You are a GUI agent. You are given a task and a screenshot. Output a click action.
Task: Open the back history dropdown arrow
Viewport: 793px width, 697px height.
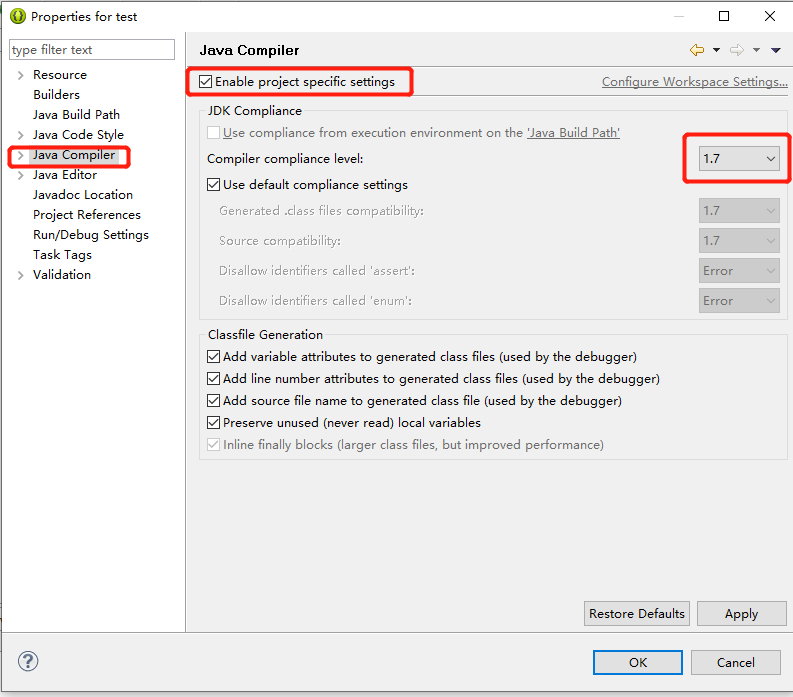click(716, 50)
